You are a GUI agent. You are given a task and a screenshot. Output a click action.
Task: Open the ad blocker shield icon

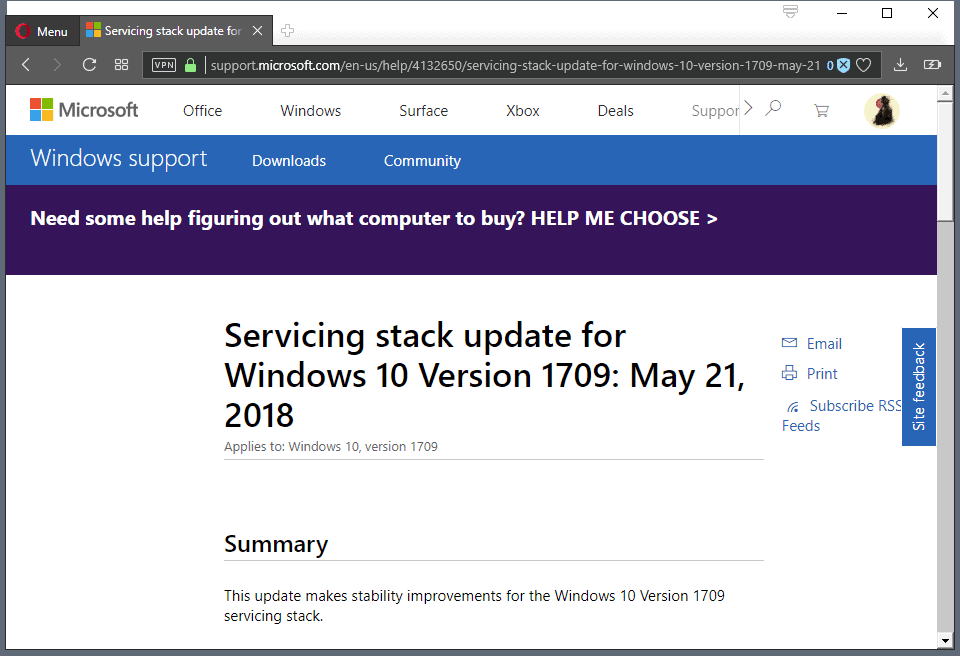pyautogui.click(x=842, y=64)
